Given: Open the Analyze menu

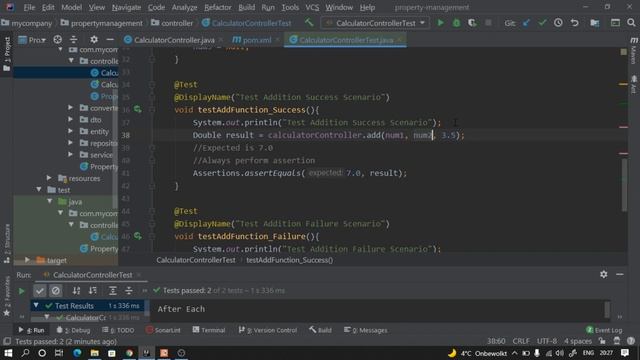Looking at the screenshot, I should point(184,7).
